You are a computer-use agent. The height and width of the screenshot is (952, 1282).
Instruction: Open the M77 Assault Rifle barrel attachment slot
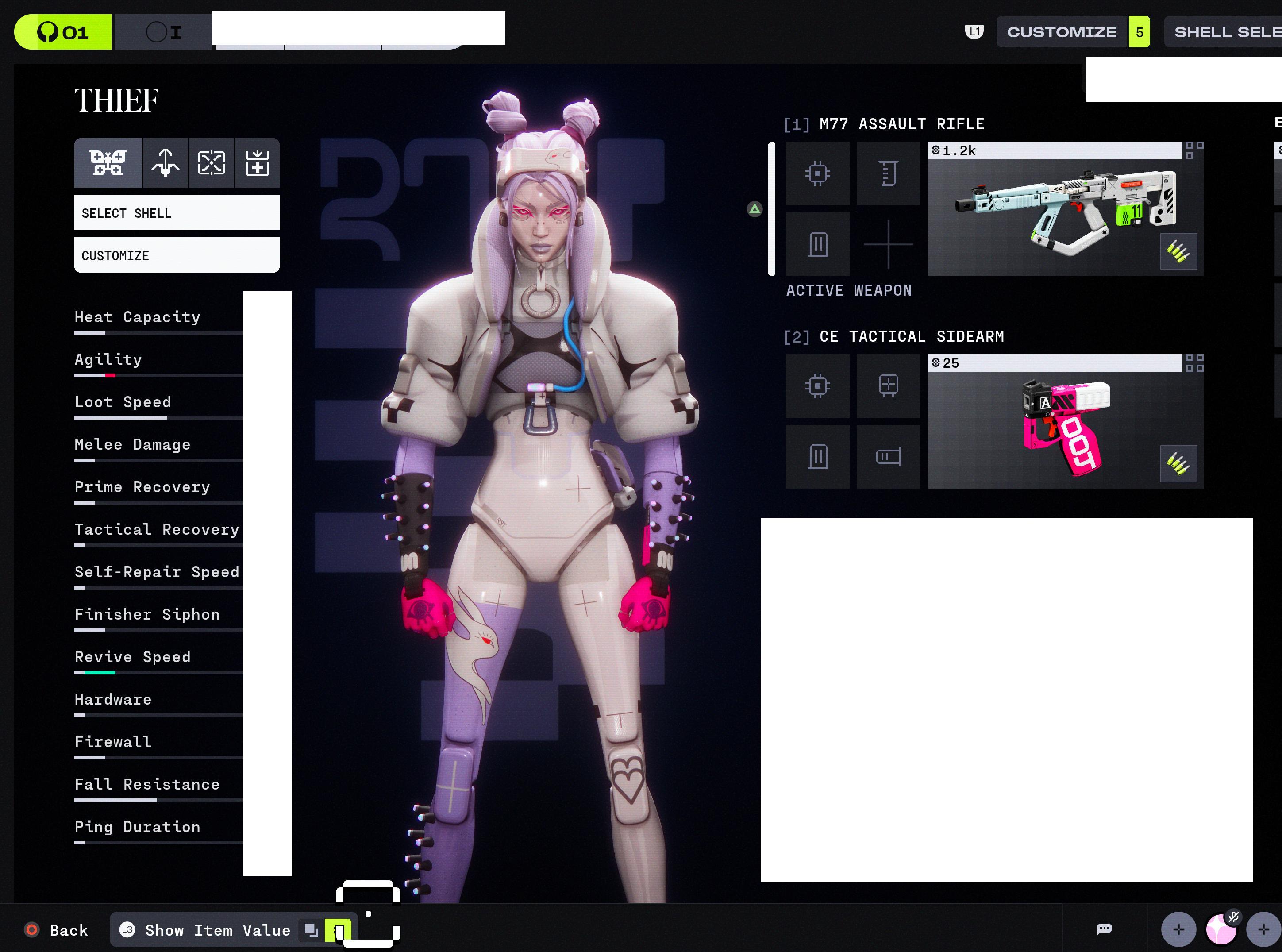coord(889,173)
